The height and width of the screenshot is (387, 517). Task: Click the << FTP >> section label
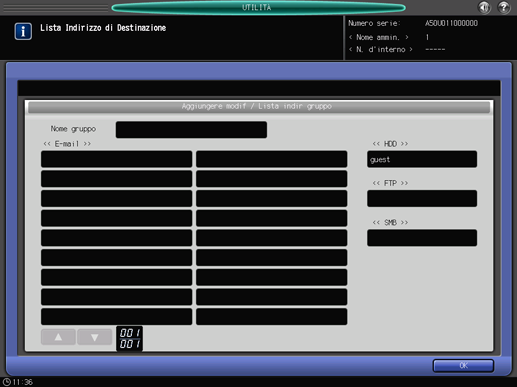pos(390,183)
